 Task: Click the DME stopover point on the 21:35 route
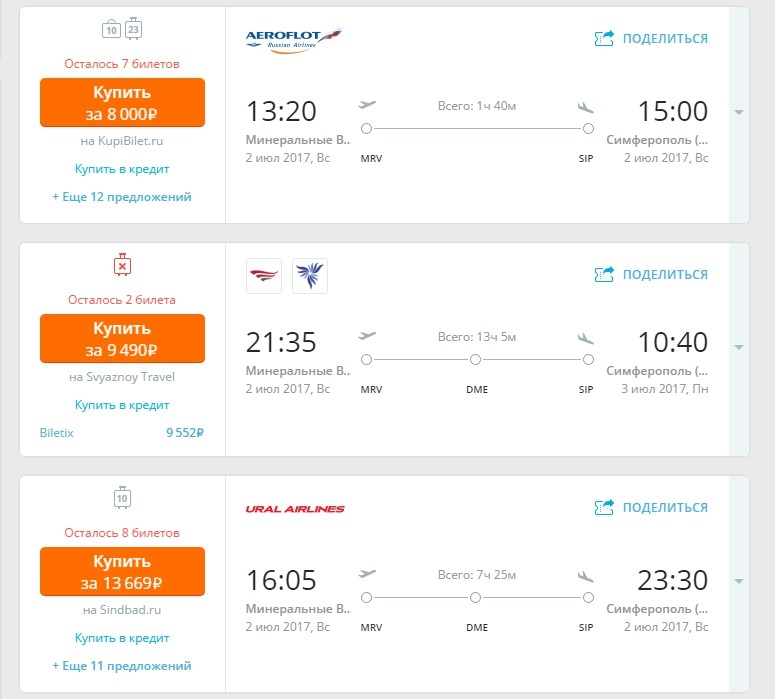pos(476,359)
